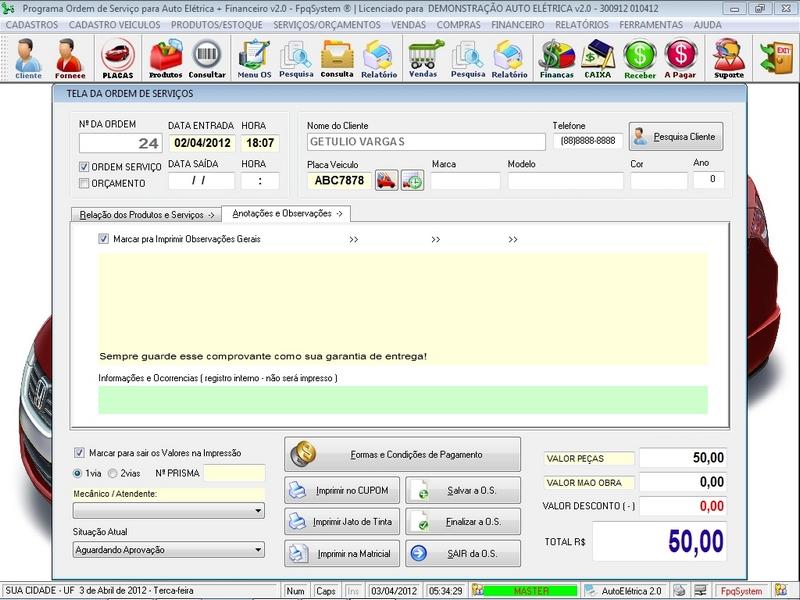
Task: Open the CADASTROS menu
Action: pos(32,24)
